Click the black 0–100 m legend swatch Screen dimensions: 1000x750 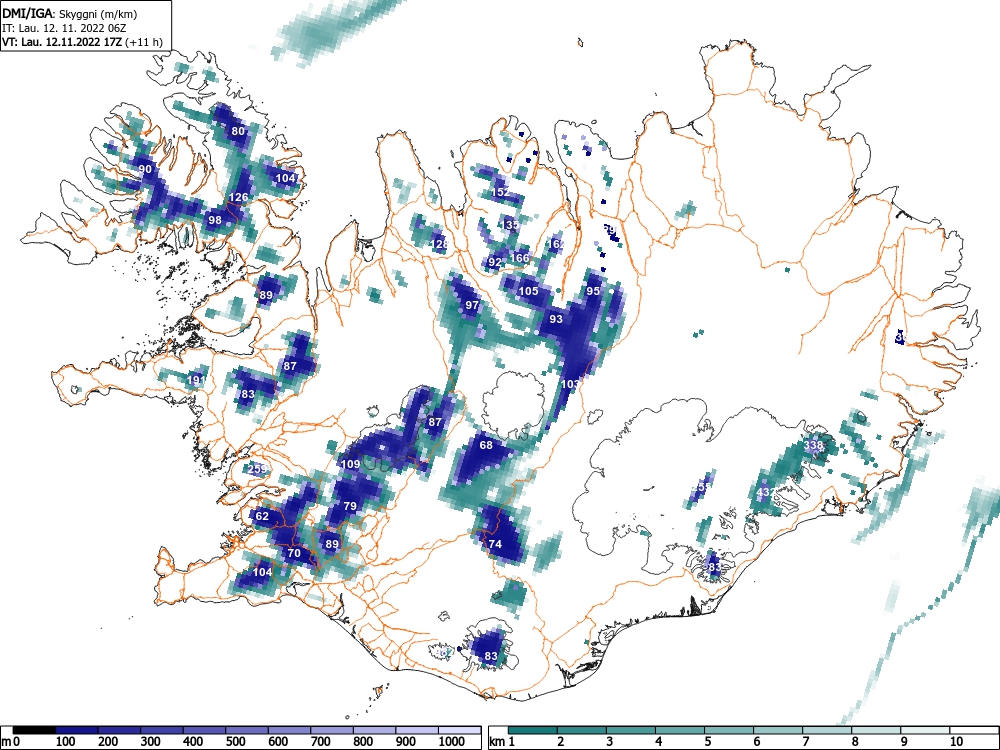pos(34,730)
